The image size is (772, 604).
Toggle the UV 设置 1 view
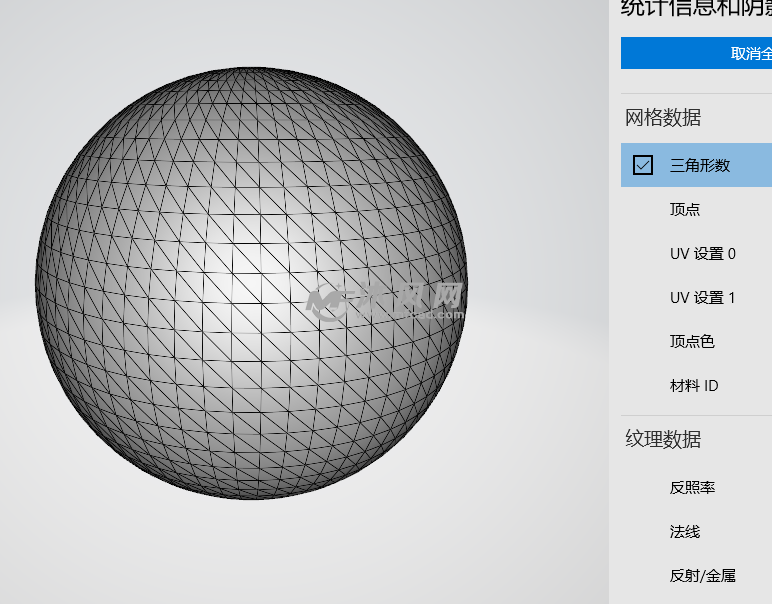[x=702, y=297]
